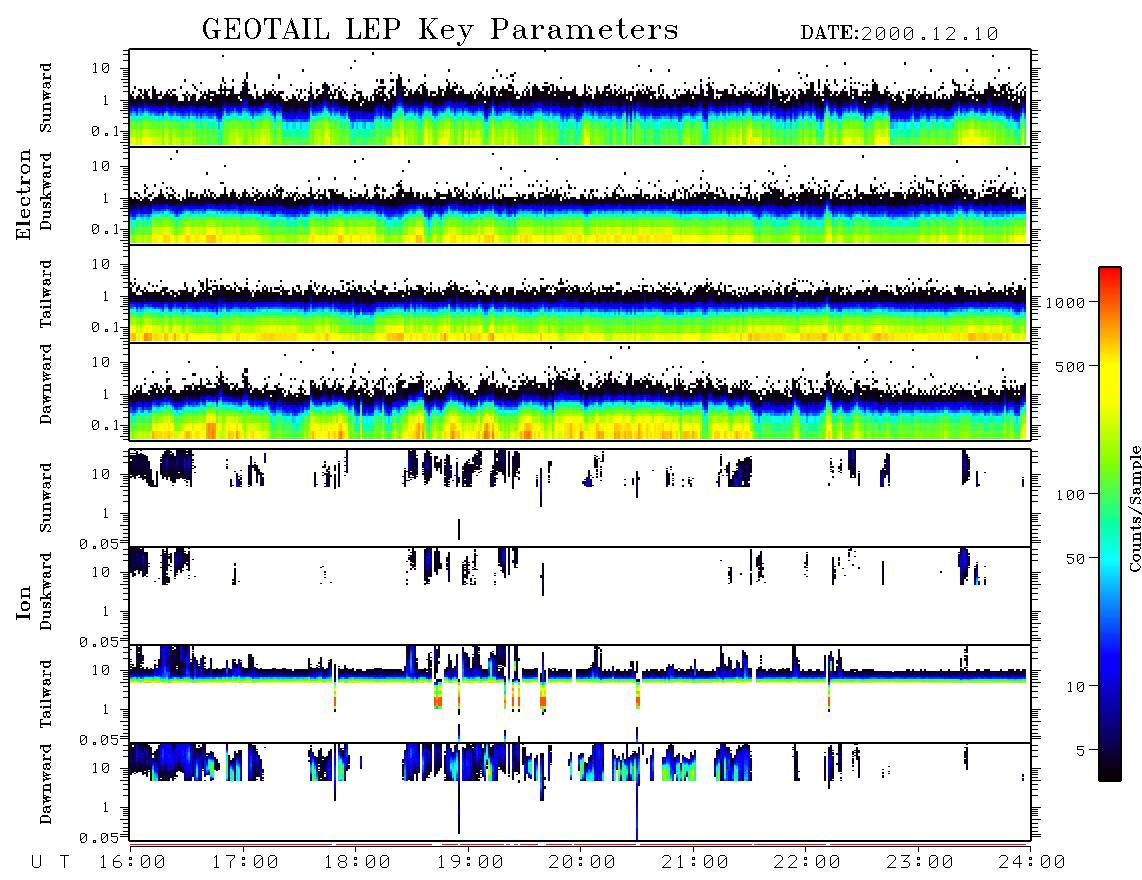1142x880 pixels.
Task: Click the "GEOTAIL LEP Key Parameters" title
Action: pyautogui.click(x=440, y=31)
